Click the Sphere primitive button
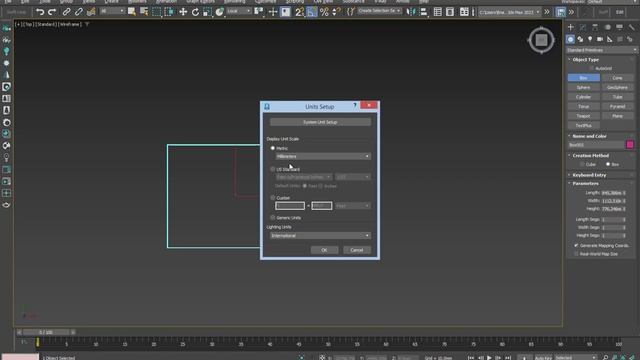The width and height of the screenshot is (640, 360). point(584,87)
